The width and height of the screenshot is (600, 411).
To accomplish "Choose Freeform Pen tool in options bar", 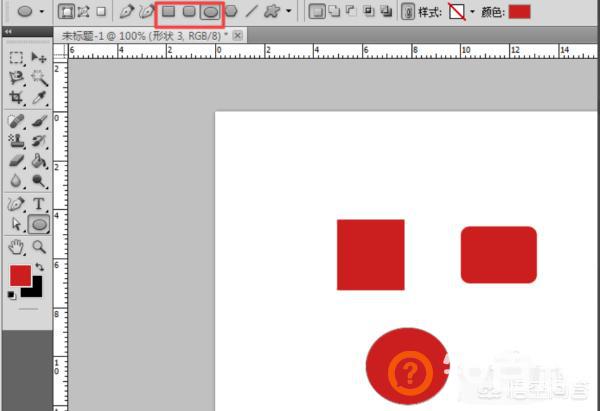I will [146, 12].
